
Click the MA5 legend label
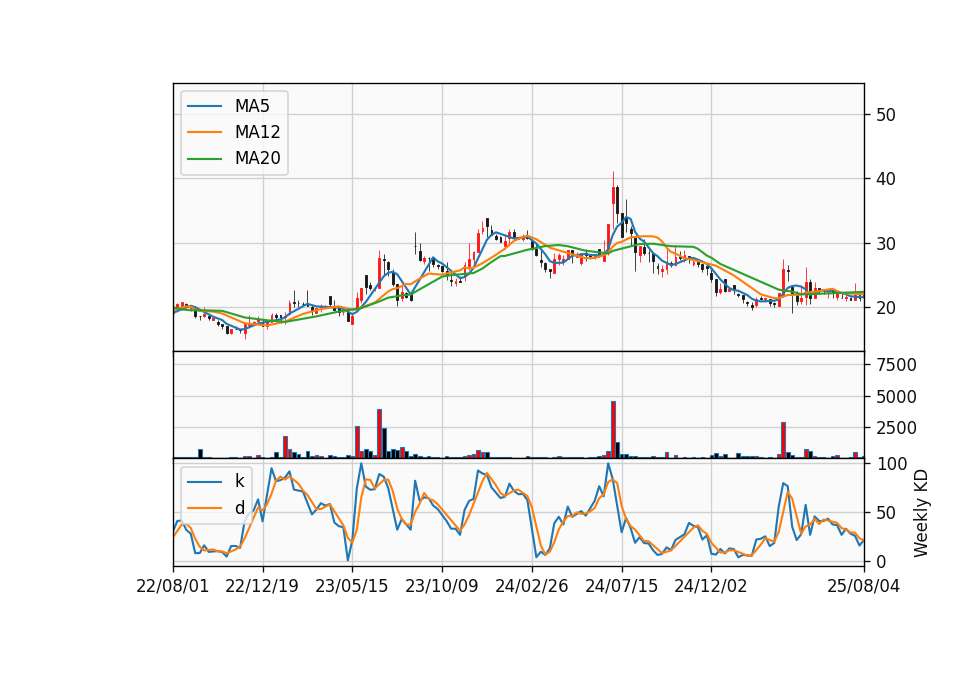(x=252, y=106)
